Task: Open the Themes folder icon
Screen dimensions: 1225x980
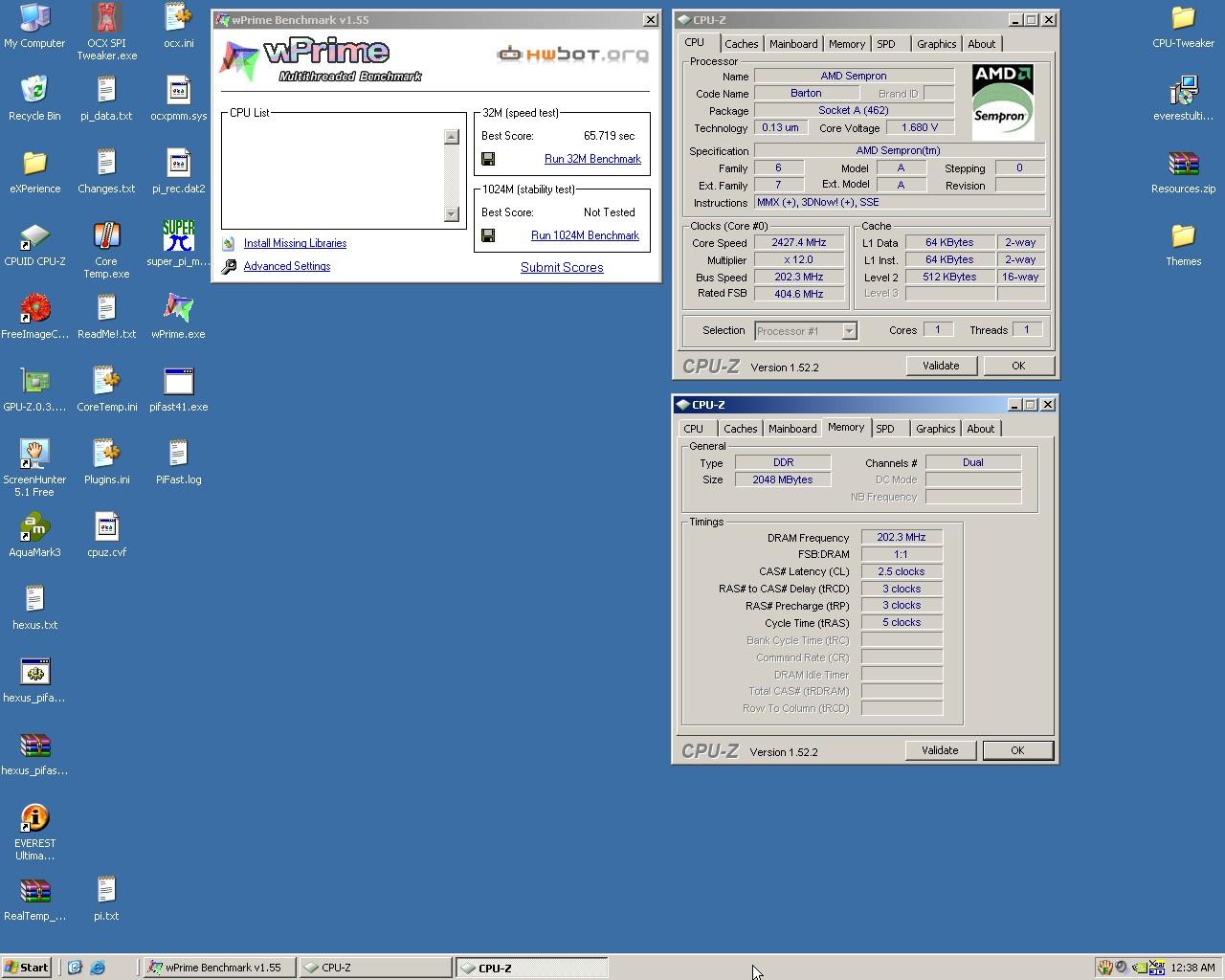Action: coord(1183,243)
